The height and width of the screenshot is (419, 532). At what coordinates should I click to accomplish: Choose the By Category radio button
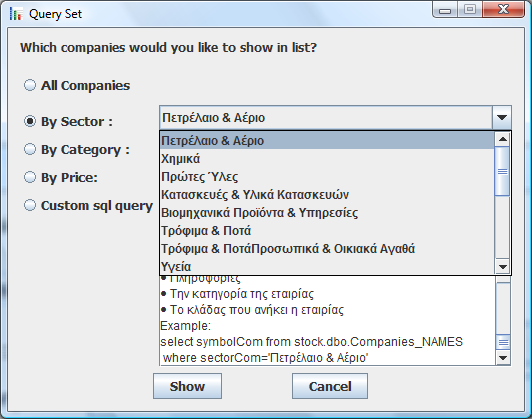pyautogui.click(x=30, y=149)
